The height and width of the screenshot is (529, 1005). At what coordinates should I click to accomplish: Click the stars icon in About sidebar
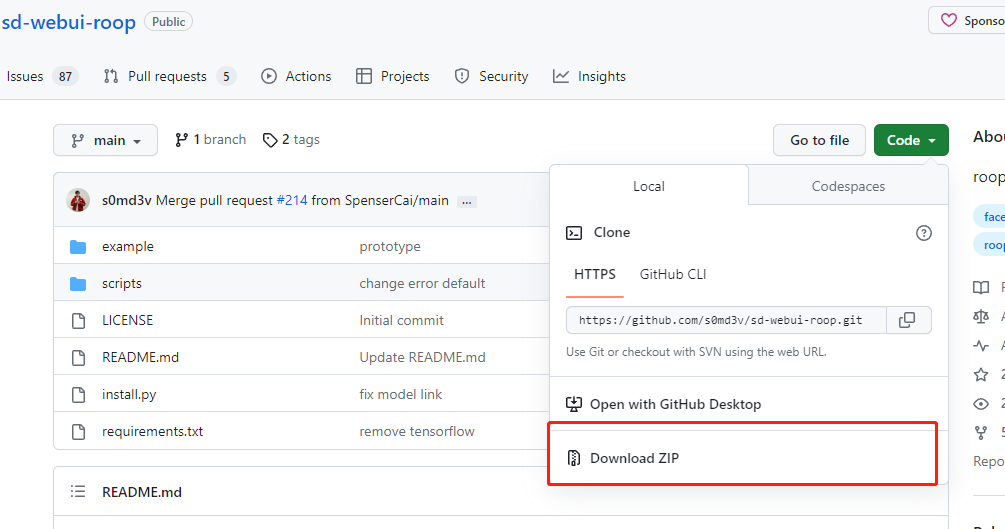click(x=981, y=374)
